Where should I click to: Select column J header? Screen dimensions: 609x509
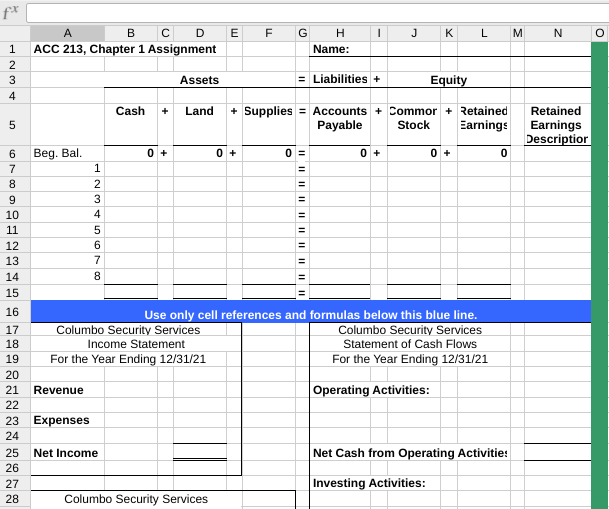pos(414,33)
